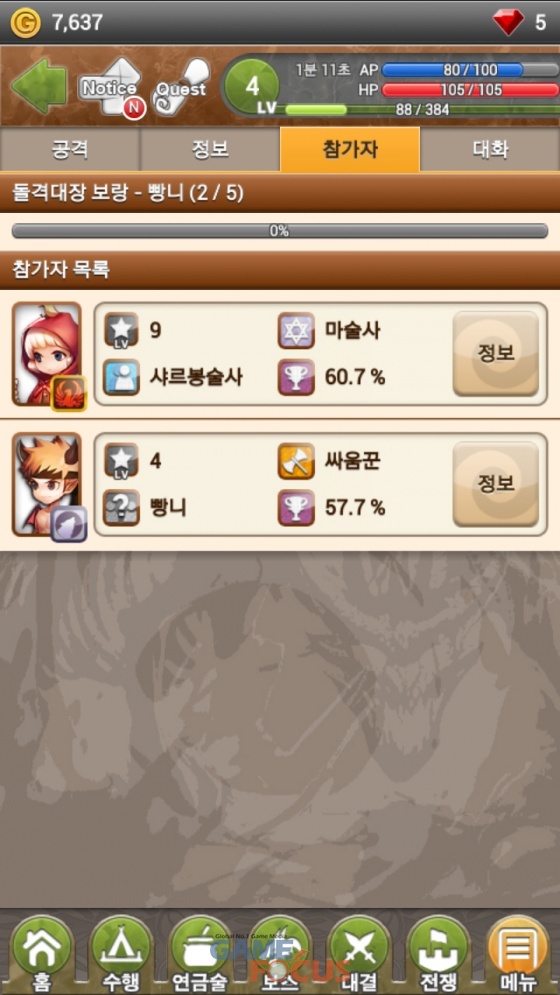
Task: Open the 전쟁 castle flag icon
Action: click(x=439, y=954)
